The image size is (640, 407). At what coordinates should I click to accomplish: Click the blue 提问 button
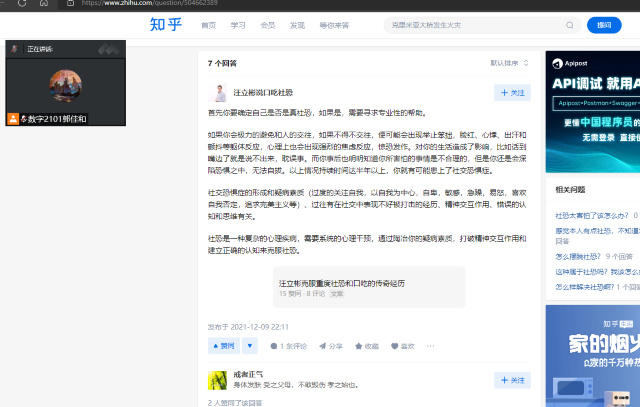click(604, 25)
